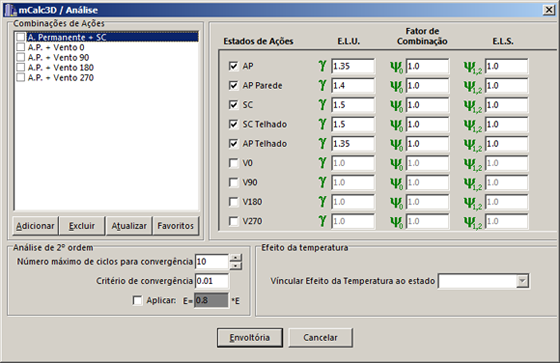Image resolution: width=560 pixels, height=363 pixels.
Task: Click the Critério de convergência field
Action: tap(212, 281)
